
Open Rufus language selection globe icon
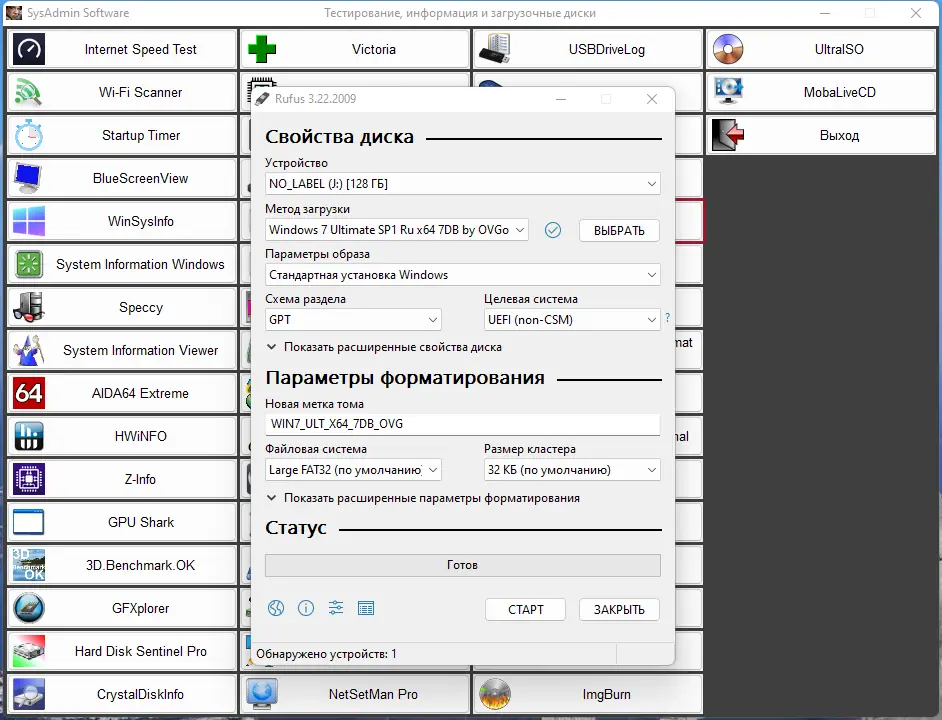[x=276, y=608]
